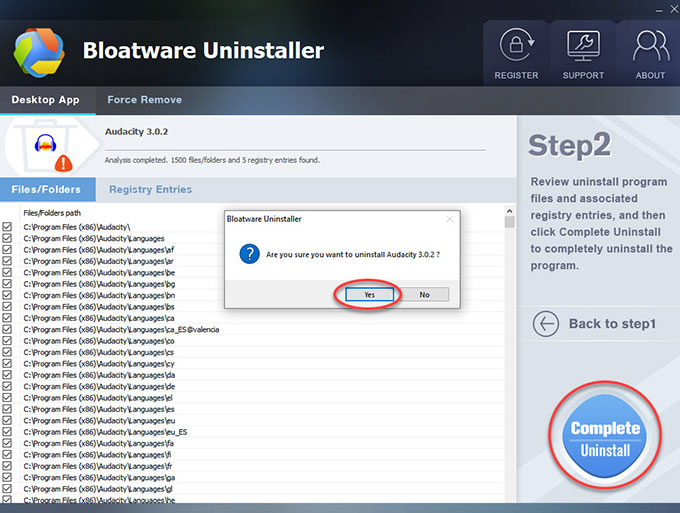Image resolution: width=680 pixels, height=513 pixels.
Task: Open the Support monitor-wrench icon
Action: click(583, 45)
